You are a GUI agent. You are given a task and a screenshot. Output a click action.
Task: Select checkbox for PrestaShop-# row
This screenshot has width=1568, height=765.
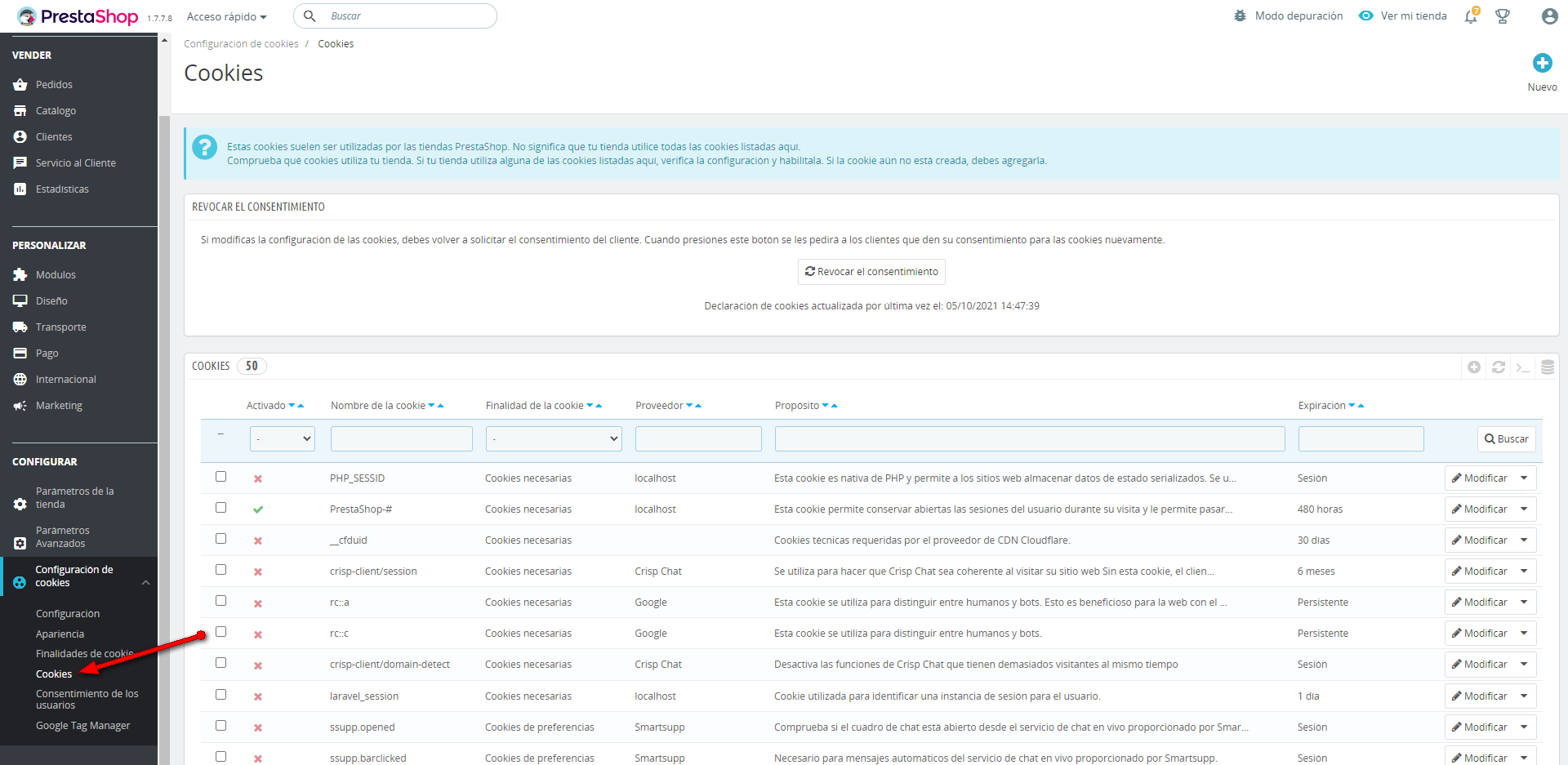220,508
